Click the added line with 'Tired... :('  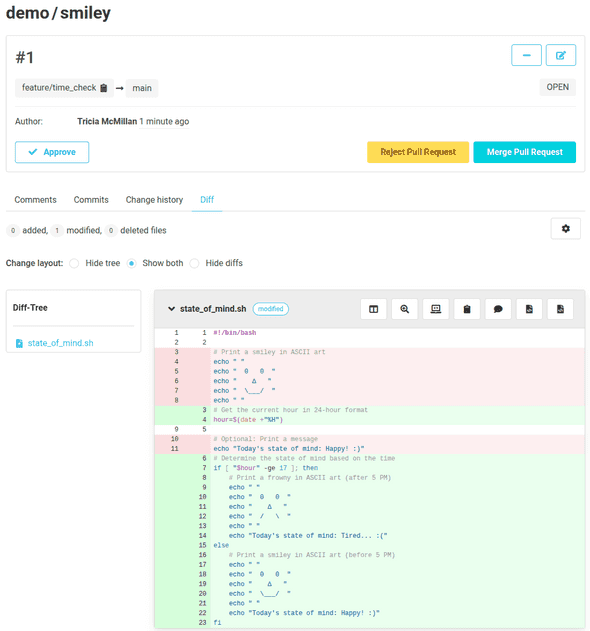[x=369, y=536]
